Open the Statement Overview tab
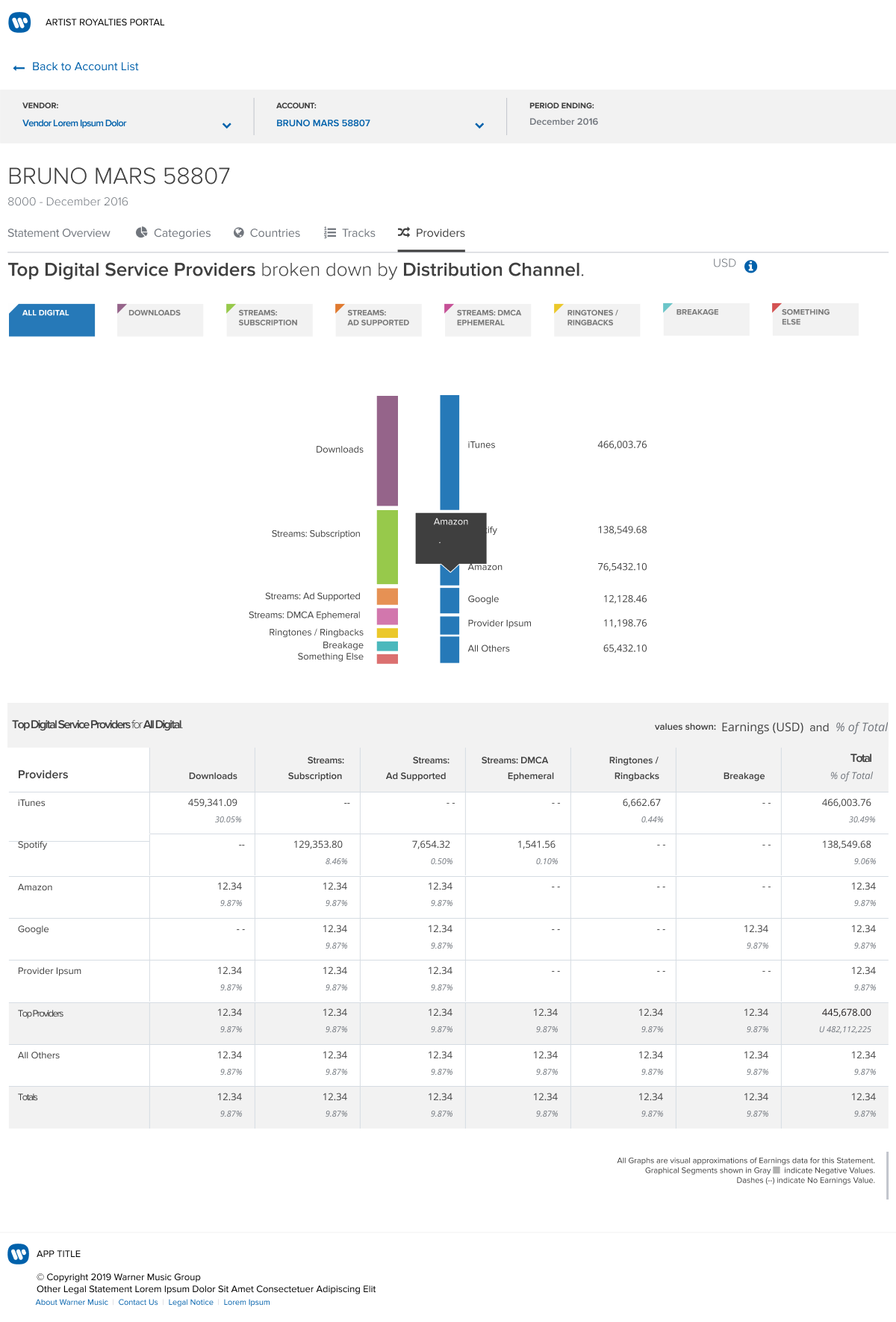Image resolution: width=896 pixels, height=1322 pixels. click(x=59, y=233)
